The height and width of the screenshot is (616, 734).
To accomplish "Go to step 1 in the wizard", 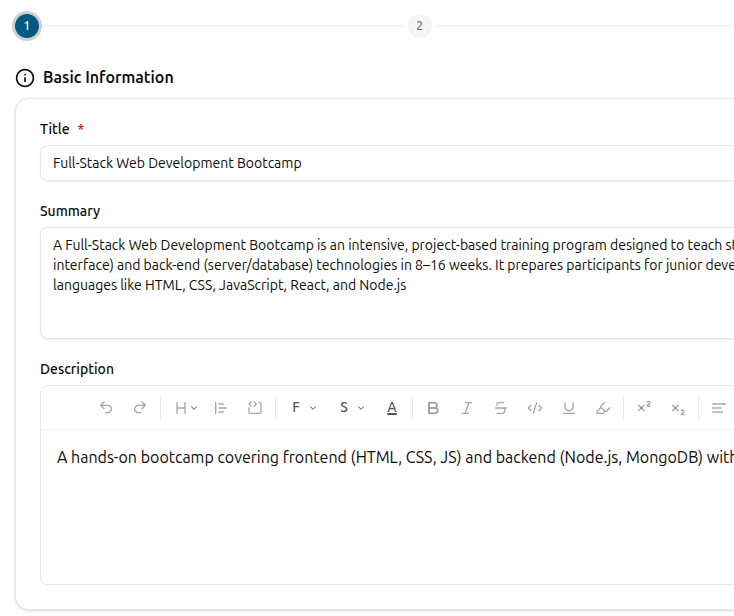I will pyautogui.click(x=27, y=26).
